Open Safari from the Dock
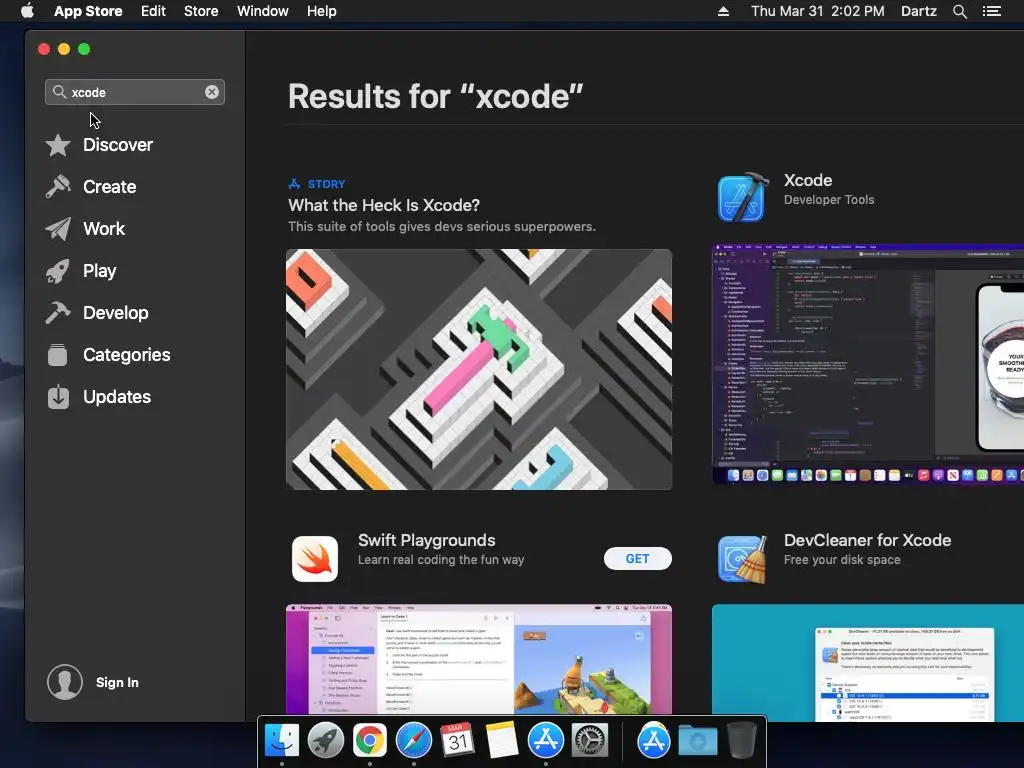This screenshot has height=768, width=1024. 413,741
